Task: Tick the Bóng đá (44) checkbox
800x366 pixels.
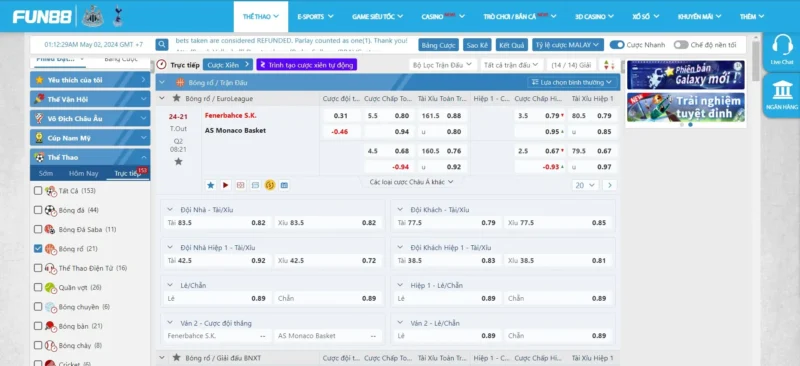Action: coord(38,210)
